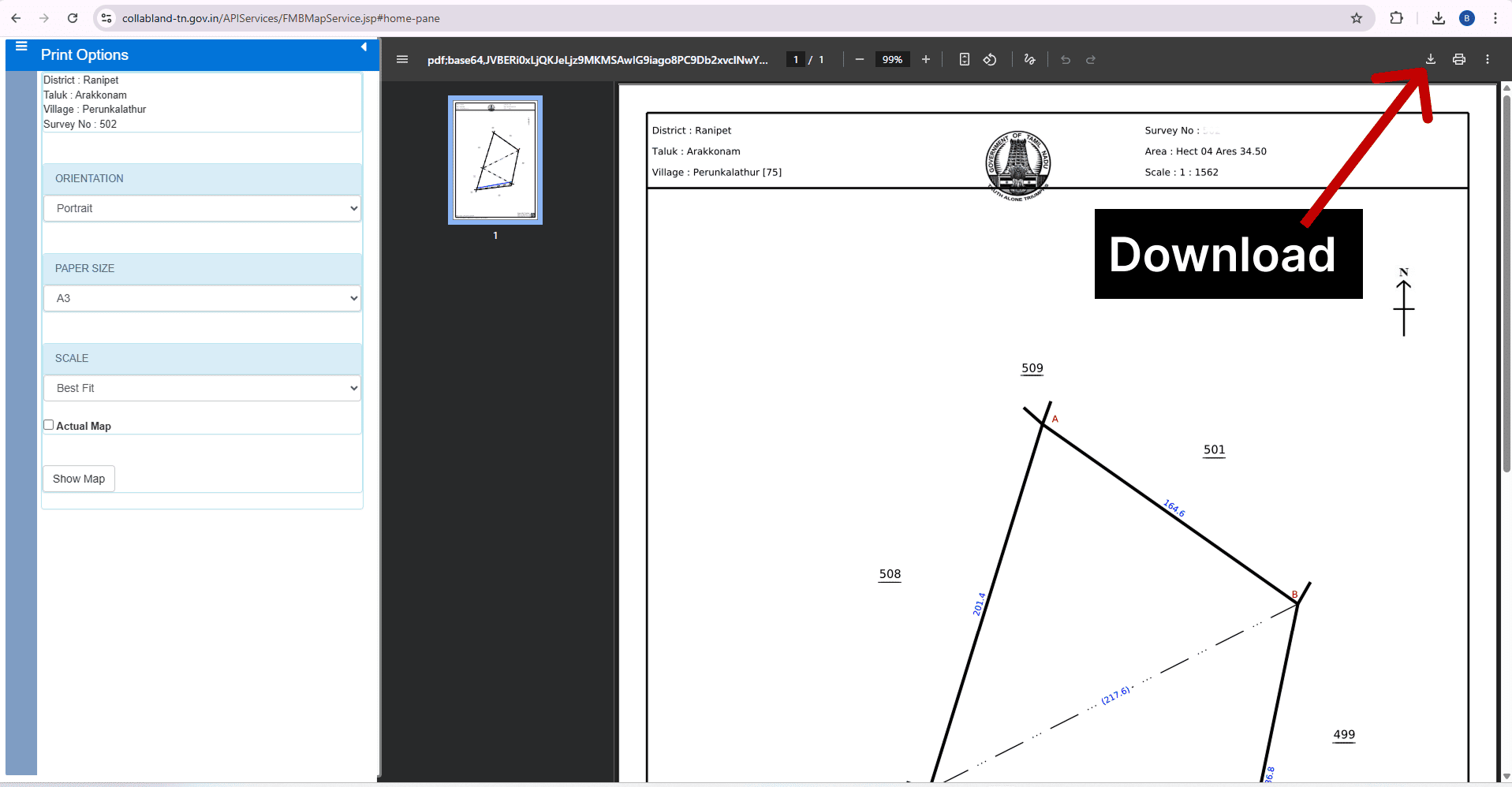The height and width of the screenshot is (787, 1512).
Task: Rotate the PDF page
Action: point(990,59)
